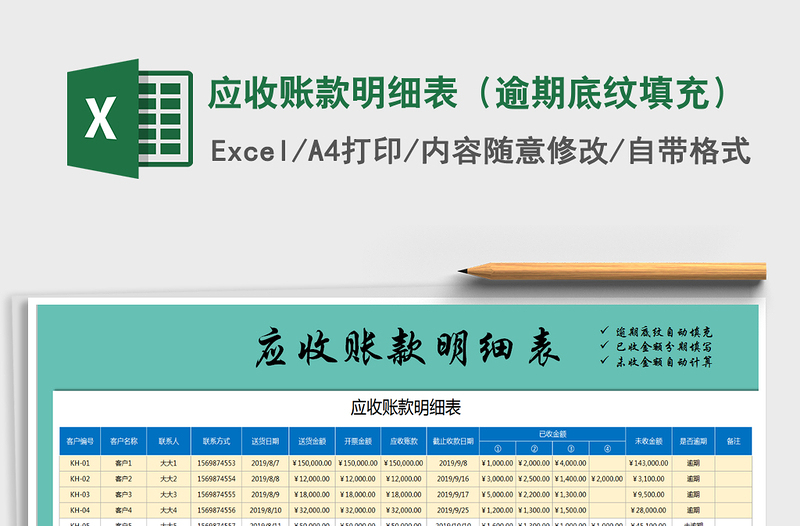
Task: Click cell KH-03
Action: tap(80, 494)
